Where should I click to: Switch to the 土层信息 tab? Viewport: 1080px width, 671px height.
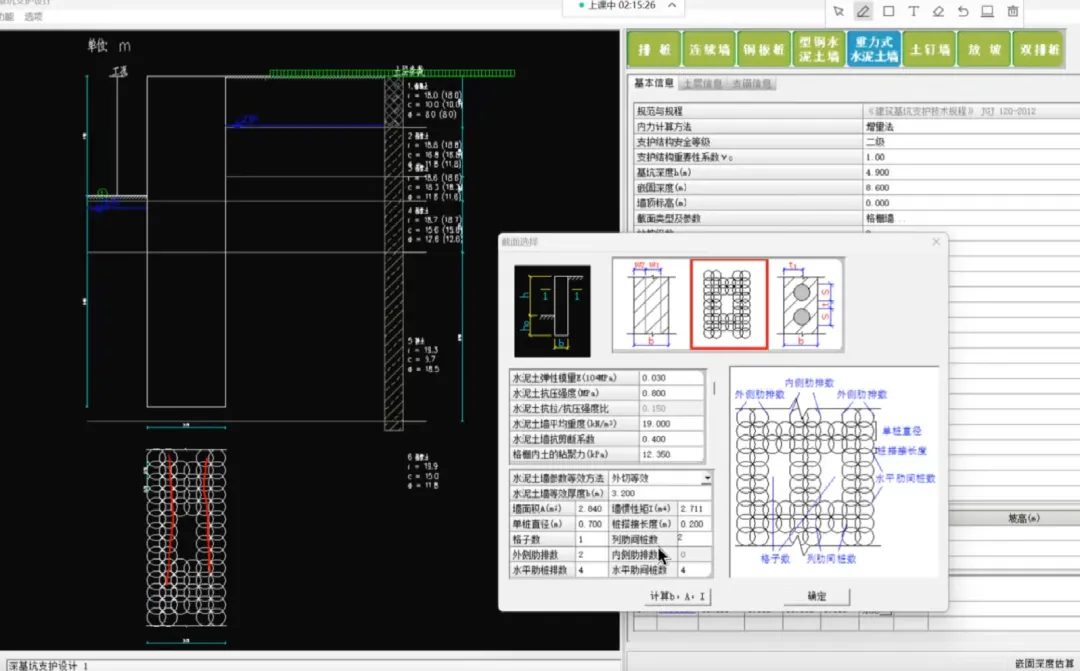[703, 84]
